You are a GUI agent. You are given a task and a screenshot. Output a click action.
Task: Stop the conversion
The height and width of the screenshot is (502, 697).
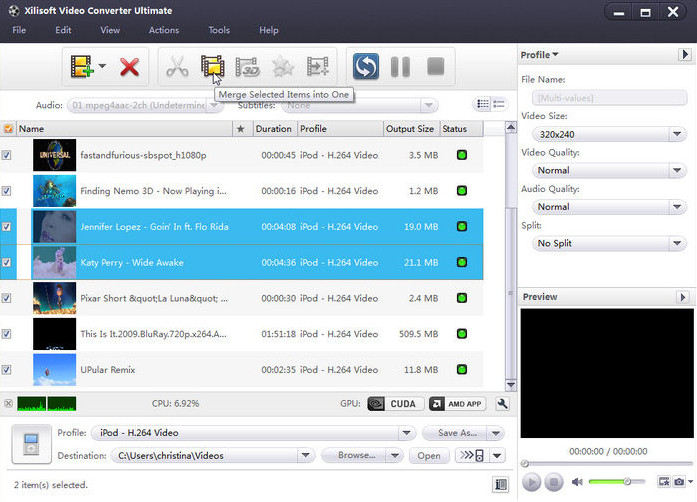click(x=435, y=66)
